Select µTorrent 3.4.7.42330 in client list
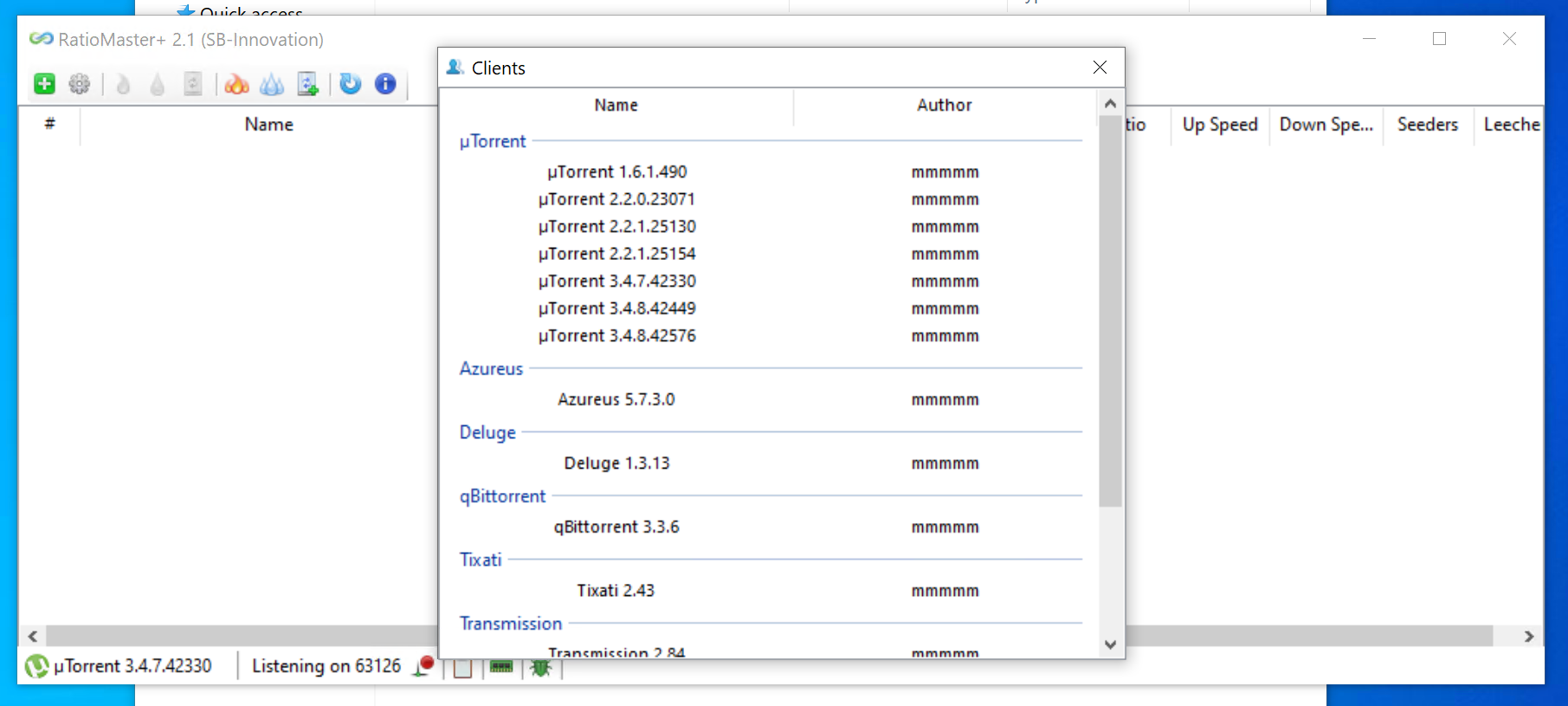Screen dimensions: 1568x706 click(x=617, y=282)
